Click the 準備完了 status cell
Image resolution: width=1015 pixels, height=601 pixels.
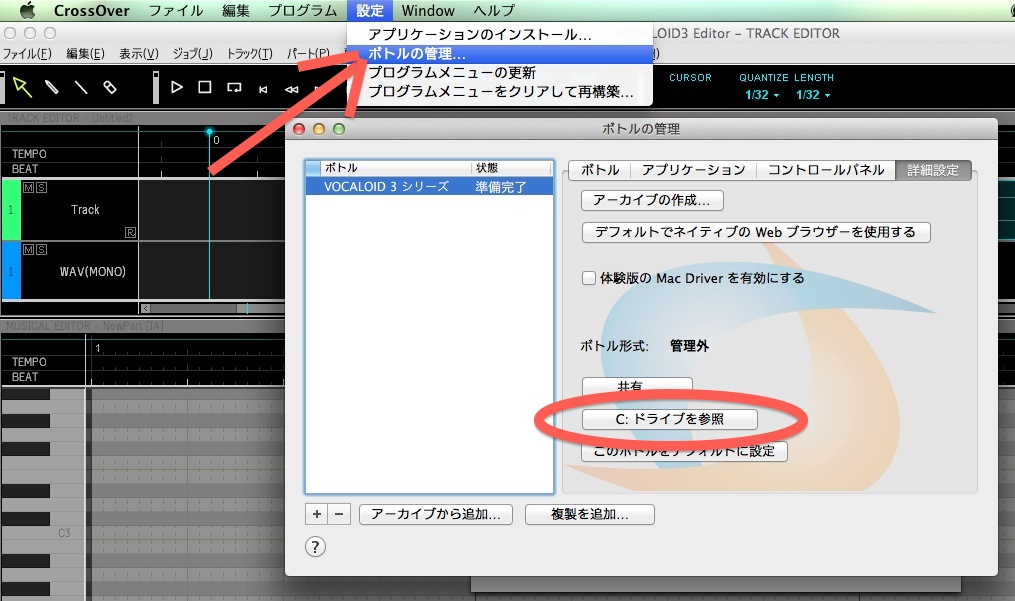500,187
